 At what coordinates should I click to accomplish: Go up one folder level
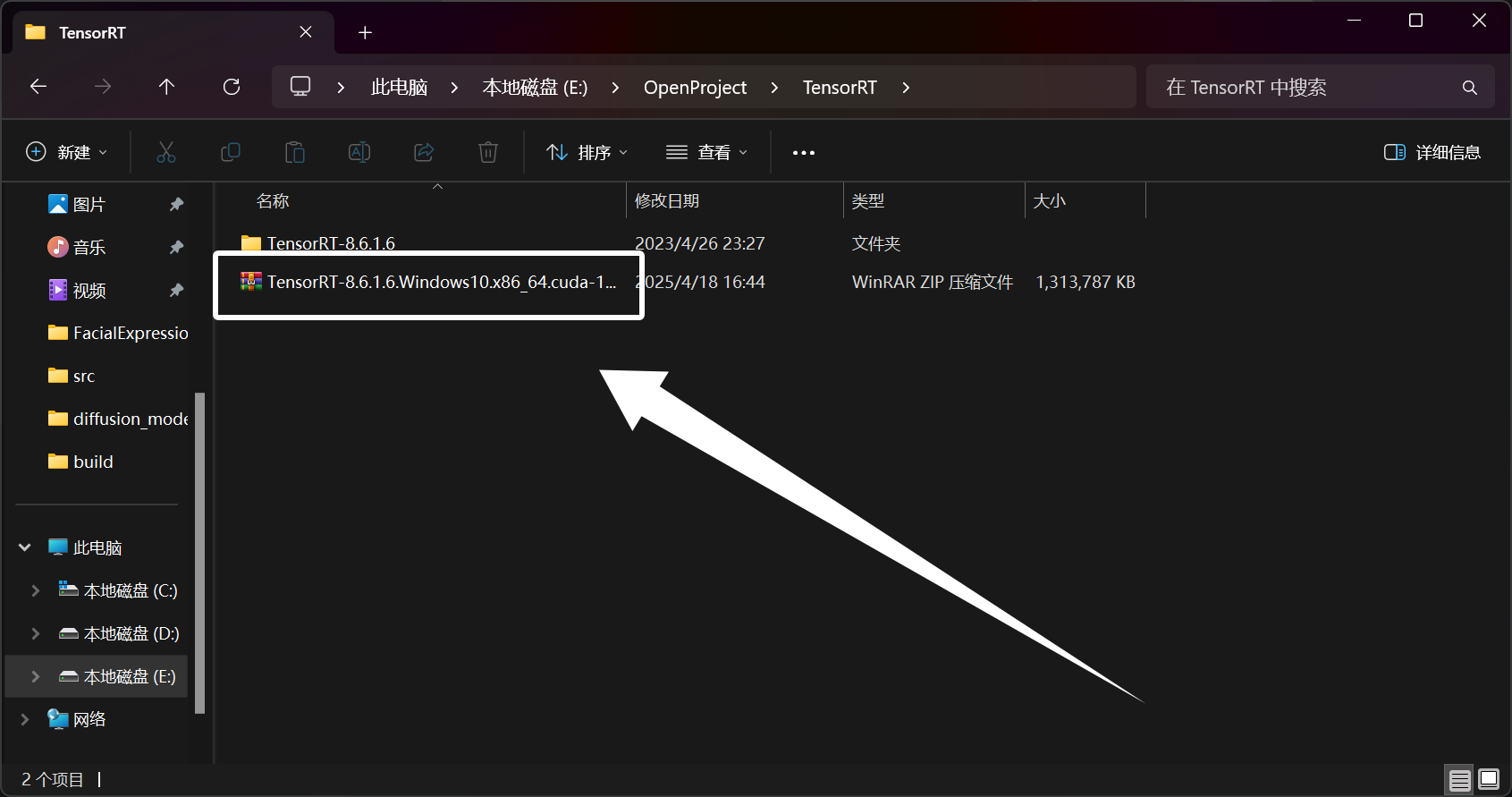166,87
